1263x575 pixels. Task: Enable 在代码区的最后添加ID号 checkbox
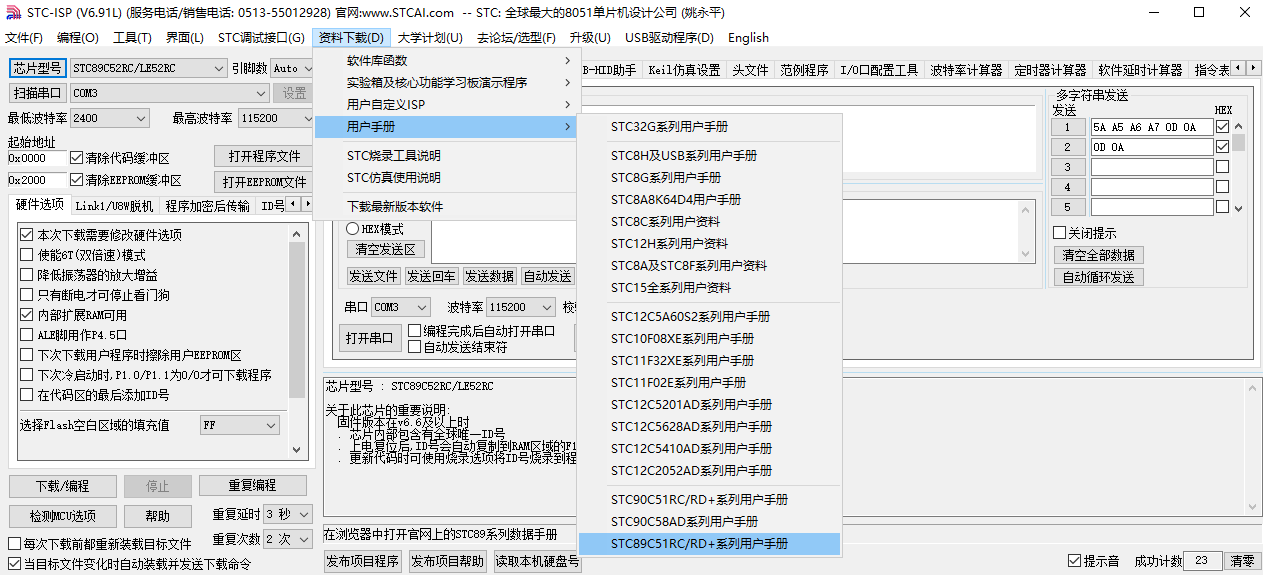27,395
